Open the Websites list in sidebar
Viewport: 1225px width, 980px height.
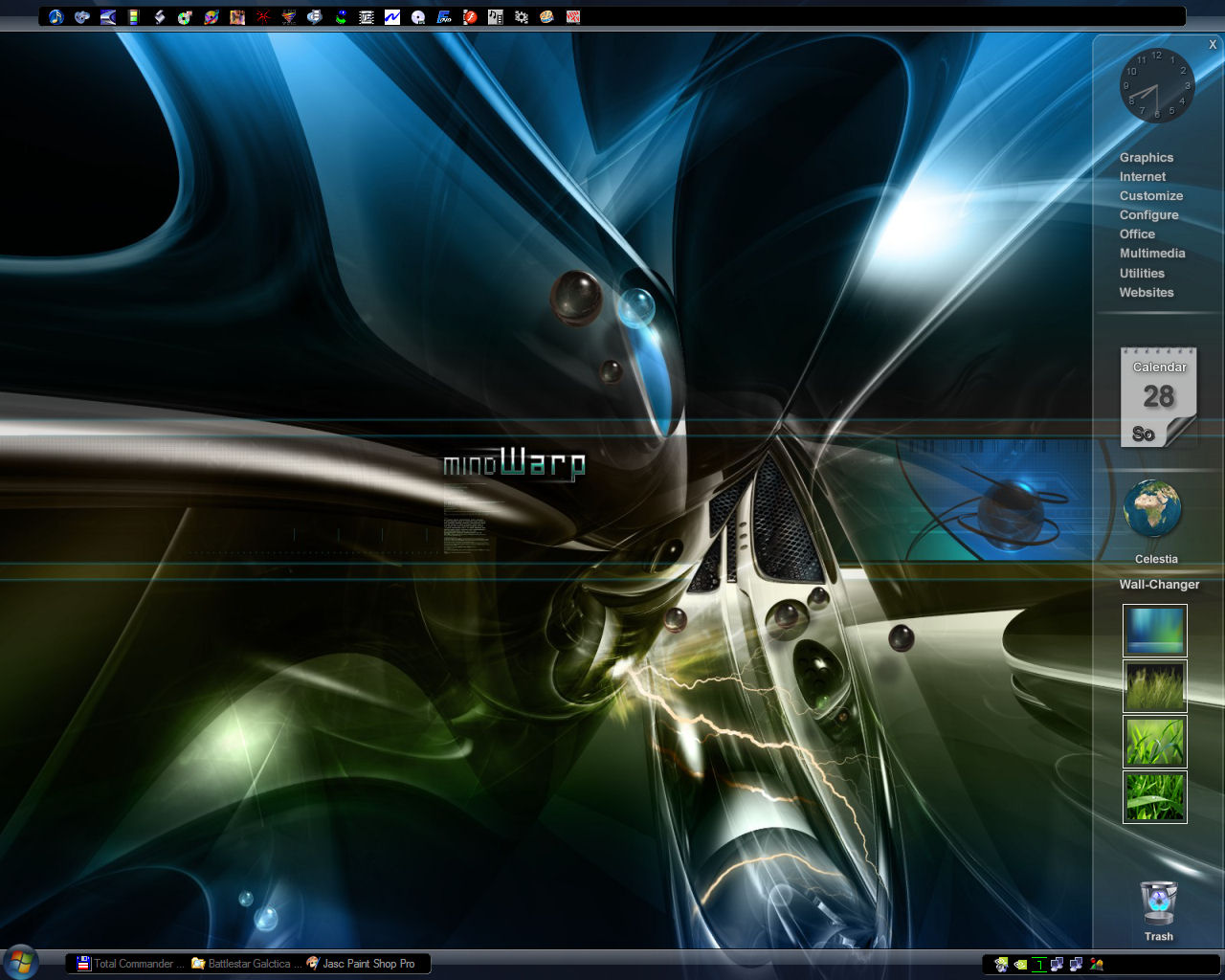[1146, 293]
